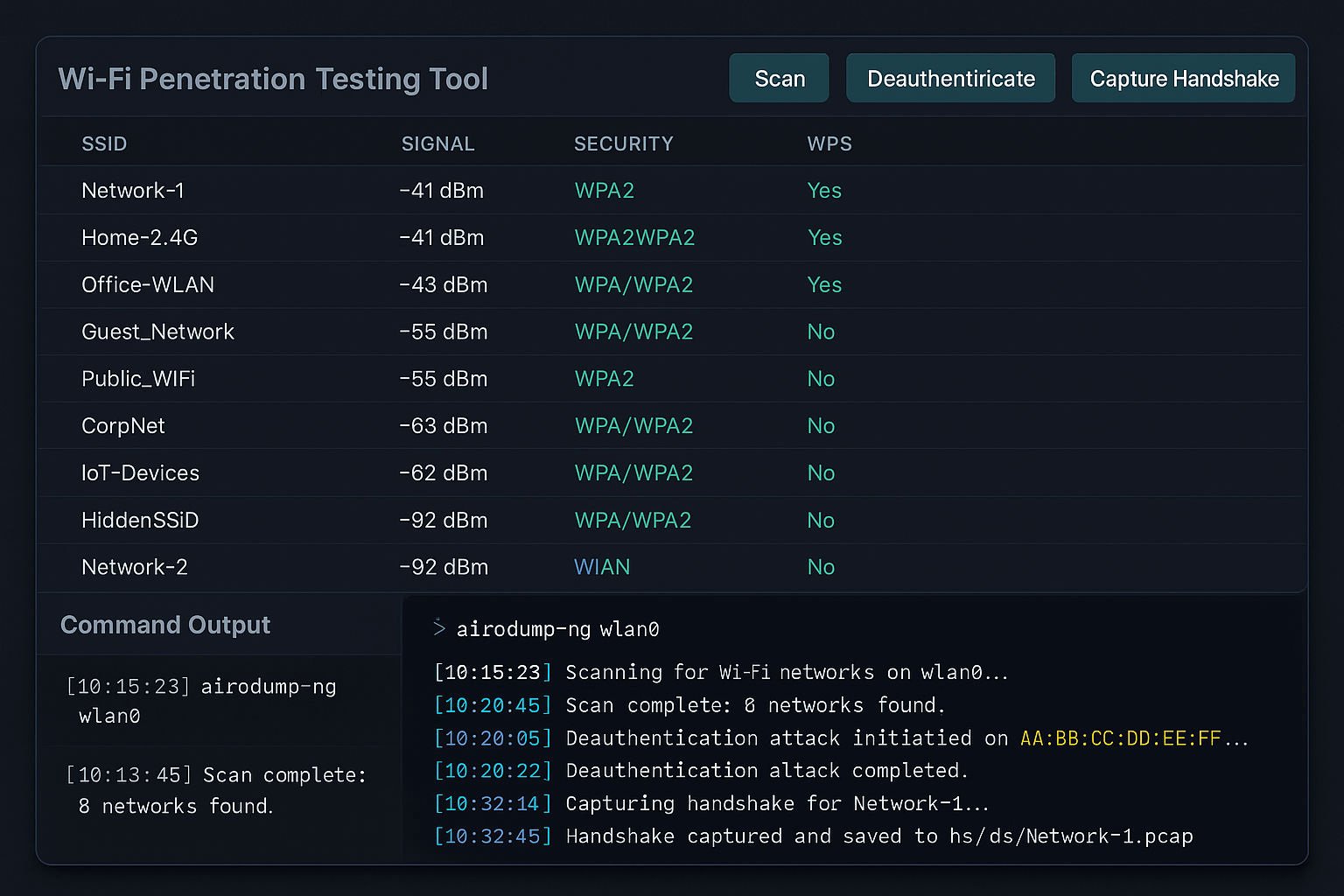
Task: Click the WPA2WPA2 security value for Home-2.4G
Action: pos(634,238)
